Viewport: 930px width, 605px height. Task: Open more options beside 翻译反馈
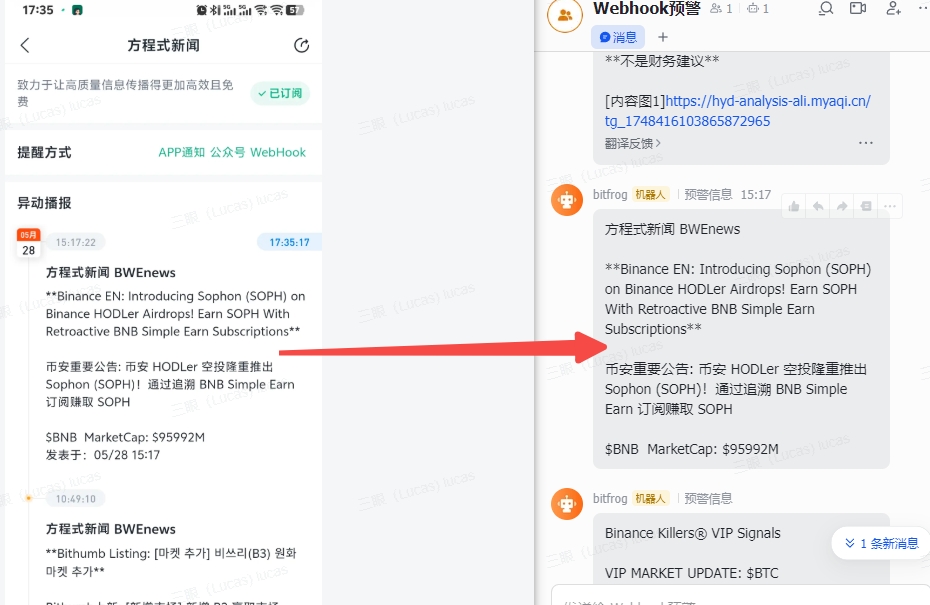click(866, 143)
